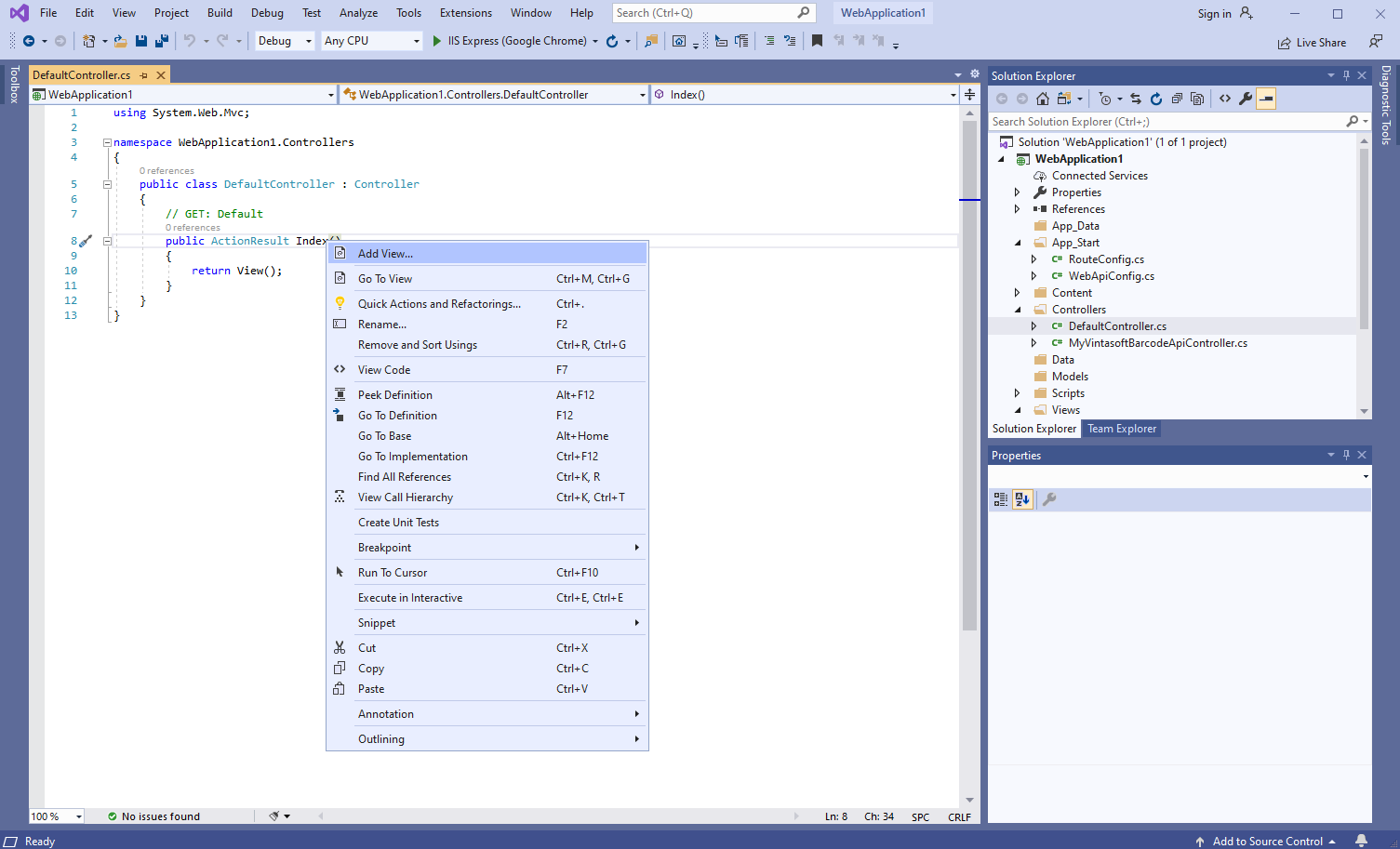Toggle Preview Selected Items in Solution Explorer

click(1266, 99)
